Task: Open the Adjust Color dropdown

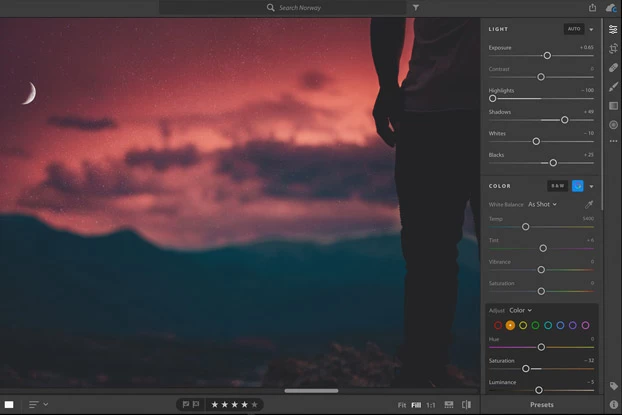Action: pos(520,310)
